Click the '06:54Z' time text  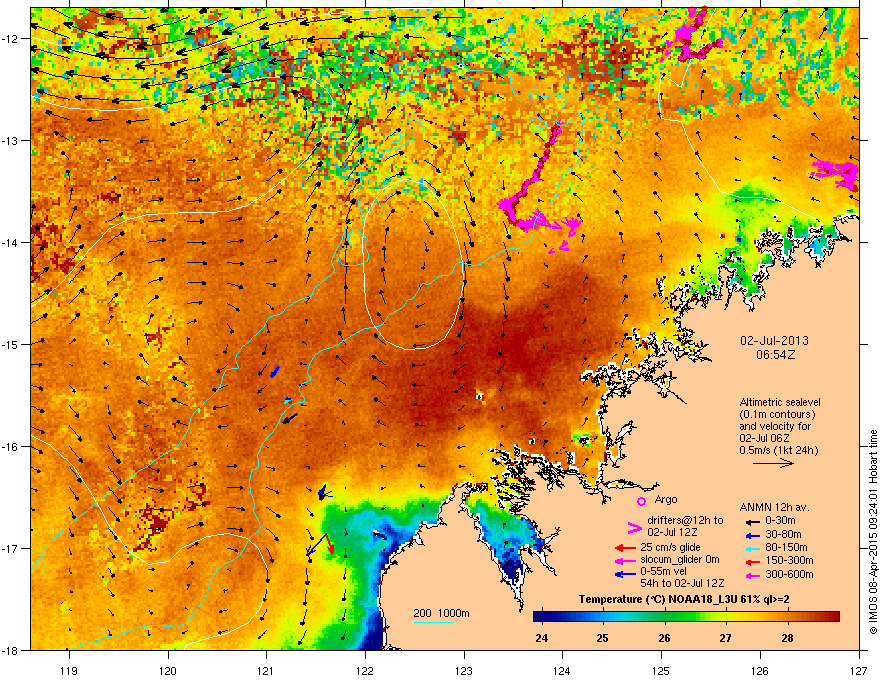click(x=775, y=355)
